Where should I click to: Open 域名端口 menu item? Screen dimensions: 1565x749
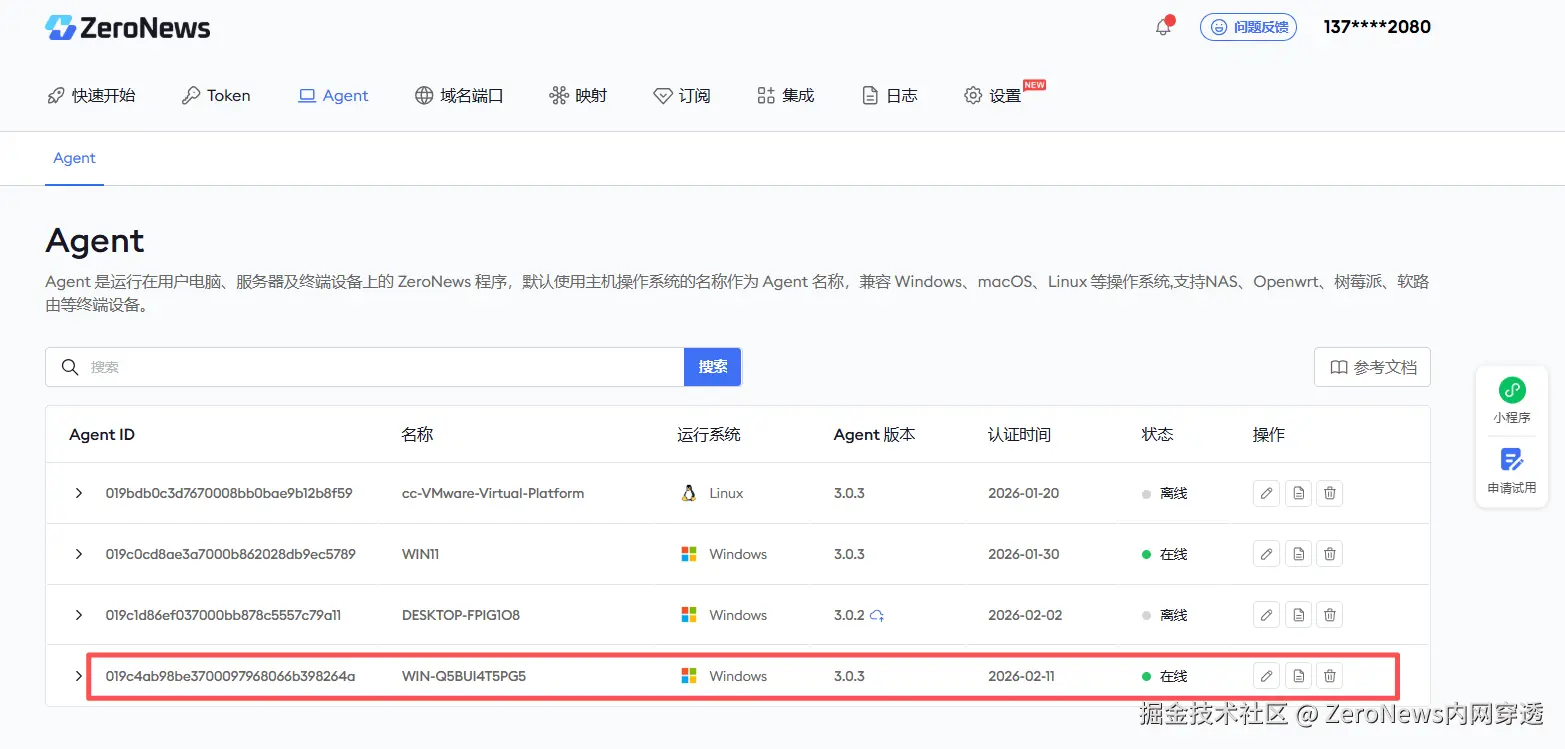click(x=459, y=96)
